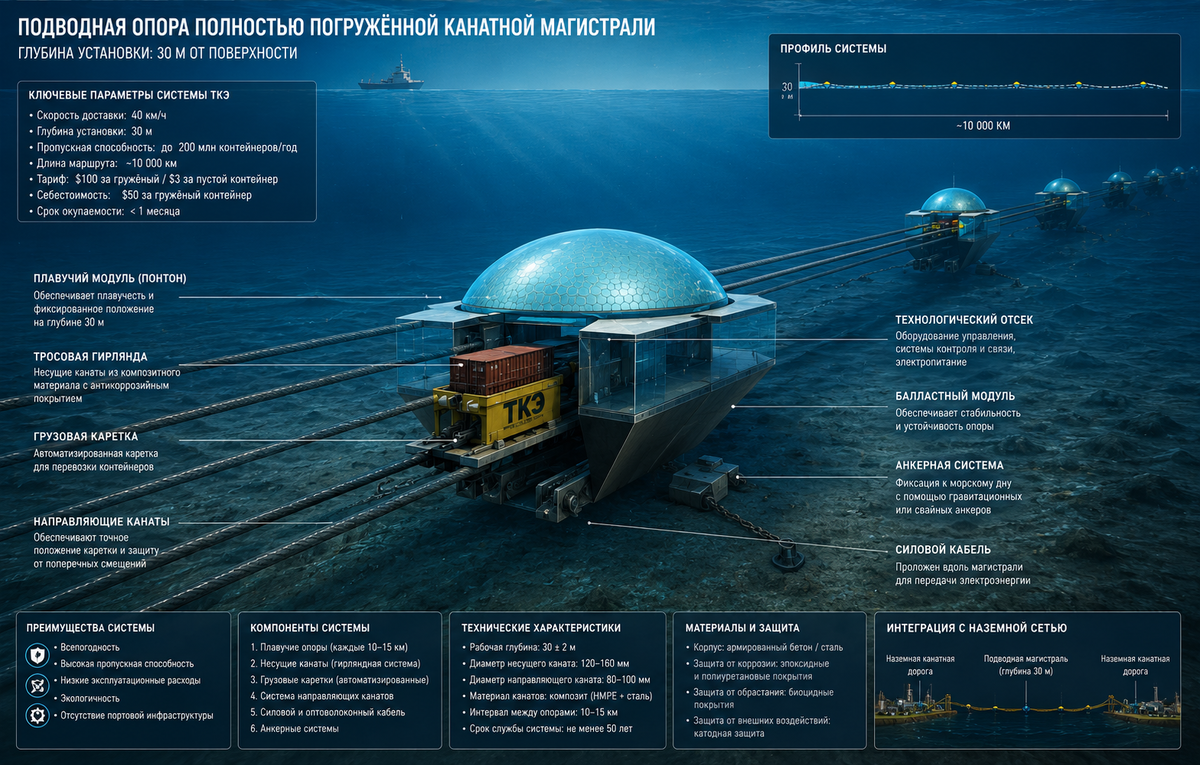Click list item 6. Анкерные системы

coord(294,729)
